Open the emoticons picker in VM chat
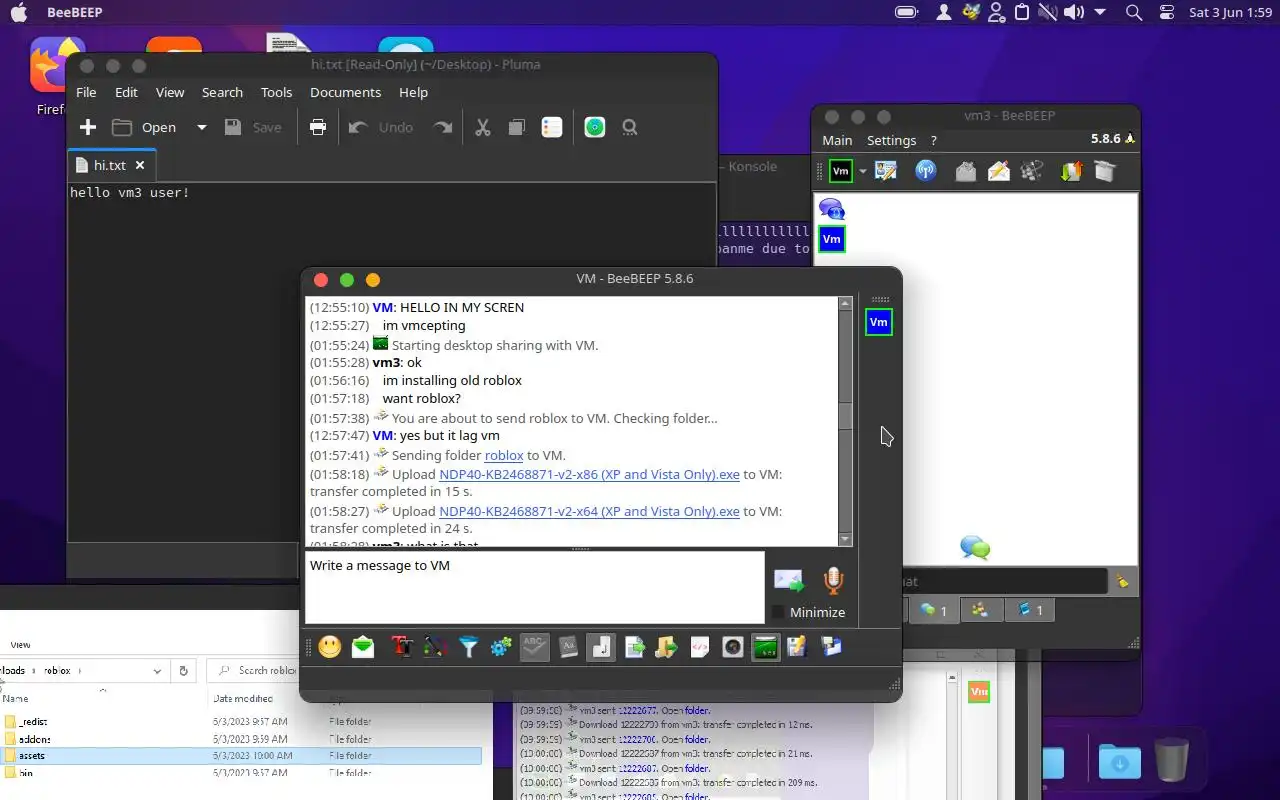1280x800 pixels. (330, 647)
